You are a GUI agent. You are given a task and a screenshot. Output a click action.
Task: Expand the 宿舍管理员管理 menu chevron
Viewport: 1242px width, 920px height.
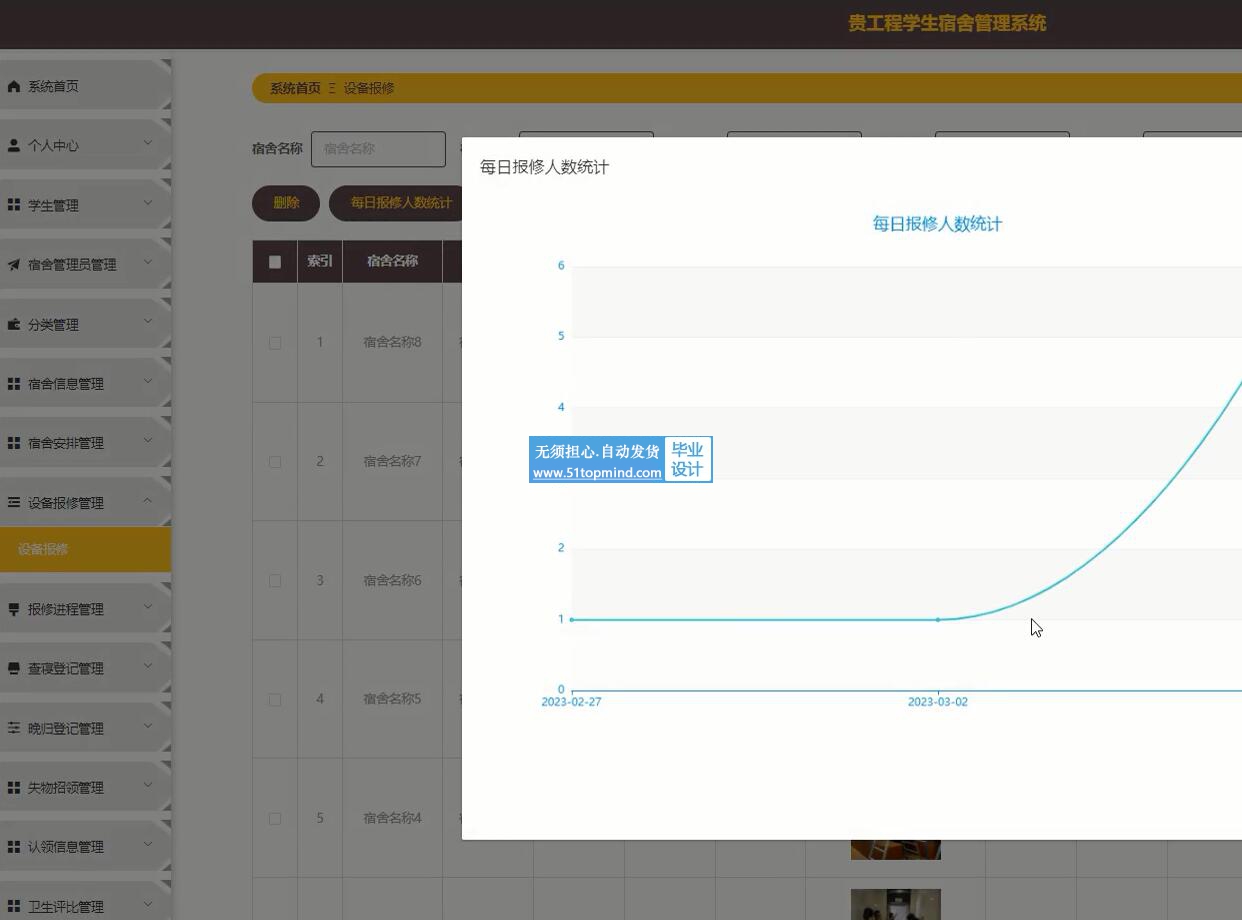148,262
